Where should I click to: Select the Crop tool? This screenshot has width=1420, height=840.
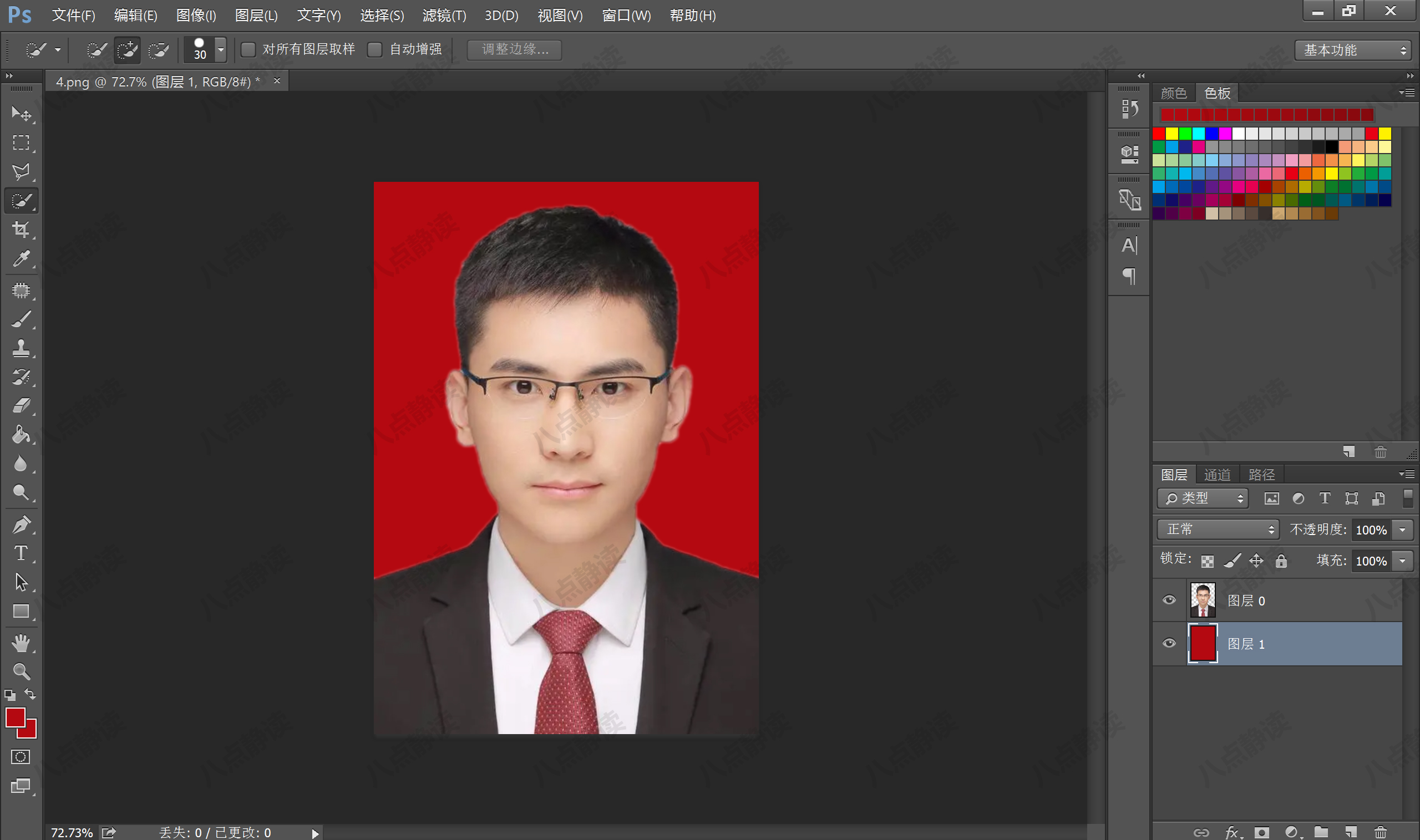click(x=21, y=229)
